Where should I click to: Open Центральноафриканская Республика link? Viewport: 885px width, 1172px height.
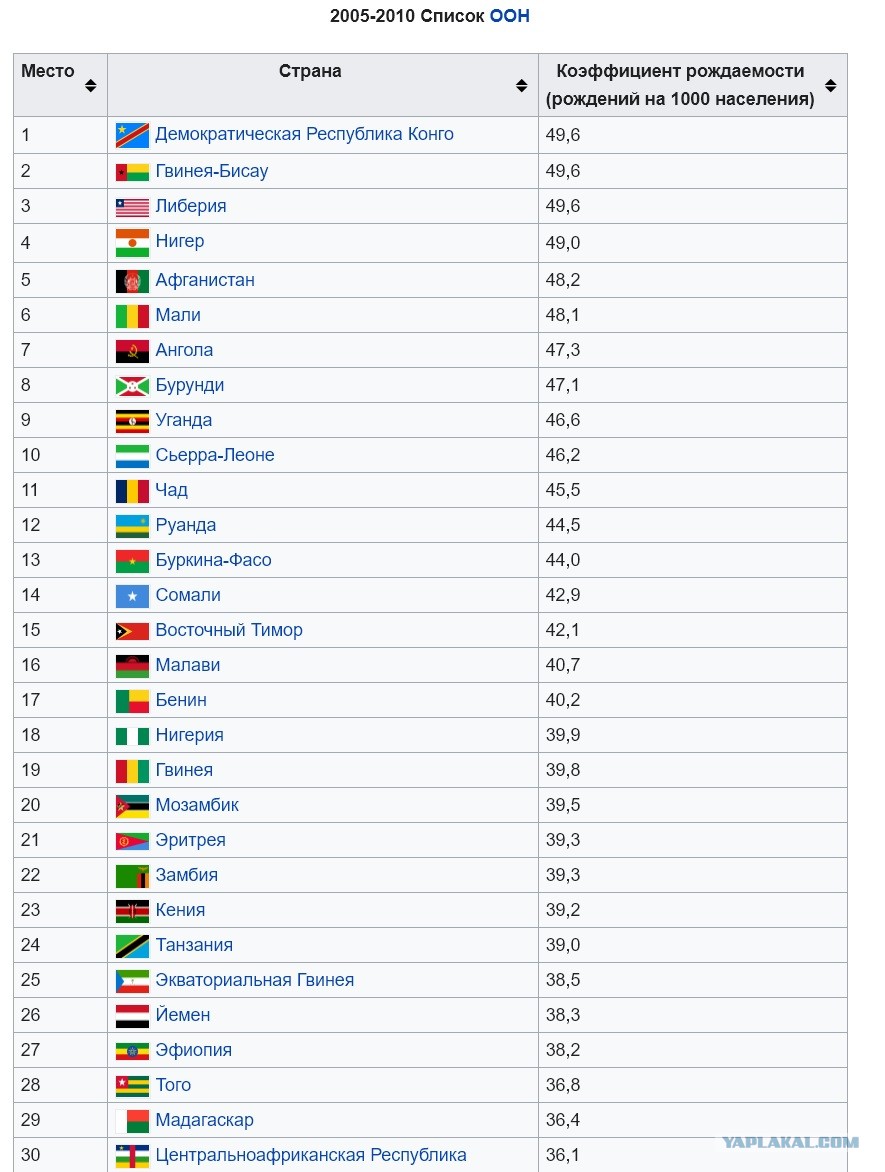(311, 1155)
